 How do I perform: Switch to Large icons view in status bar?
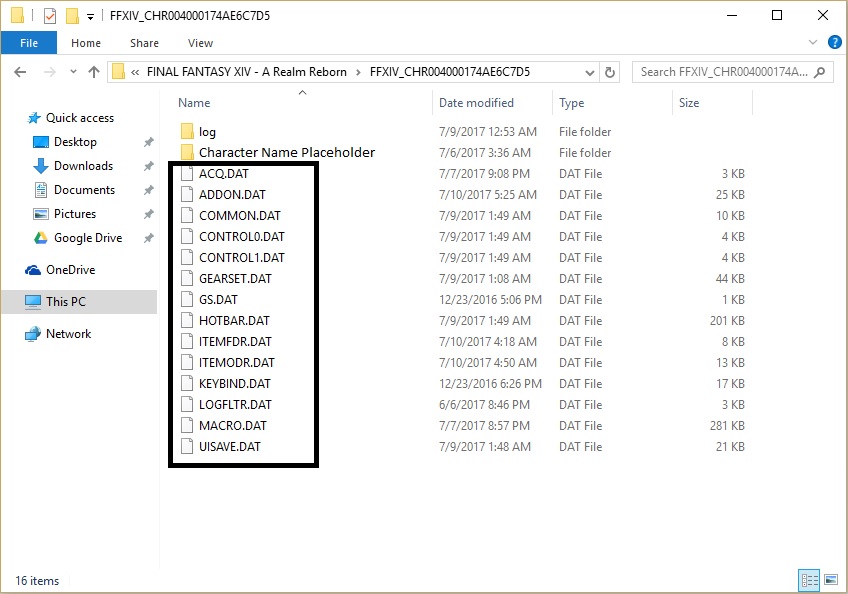(831, 580)
